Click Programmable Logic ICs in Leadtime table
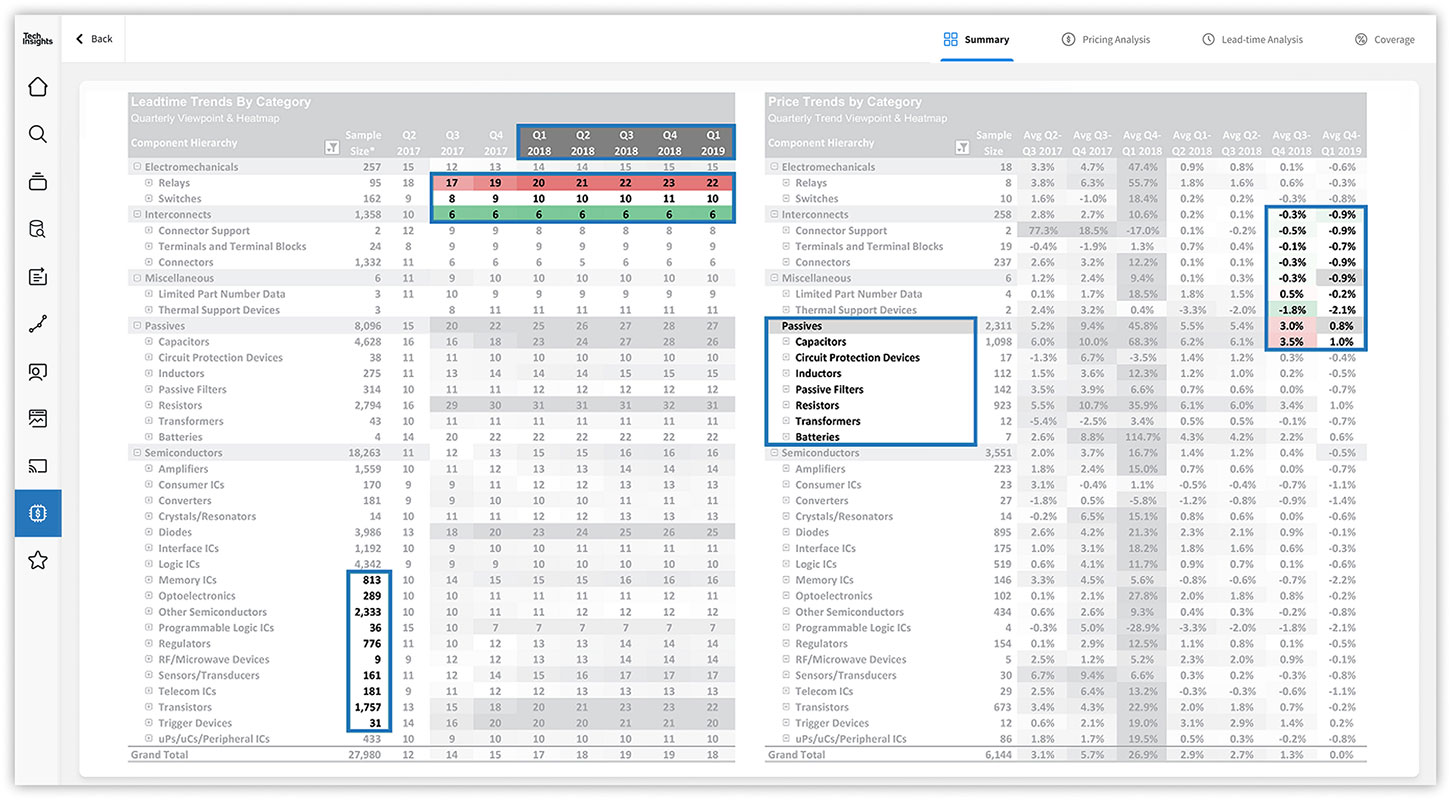The image size is (1451, 800). coord(216,628)
